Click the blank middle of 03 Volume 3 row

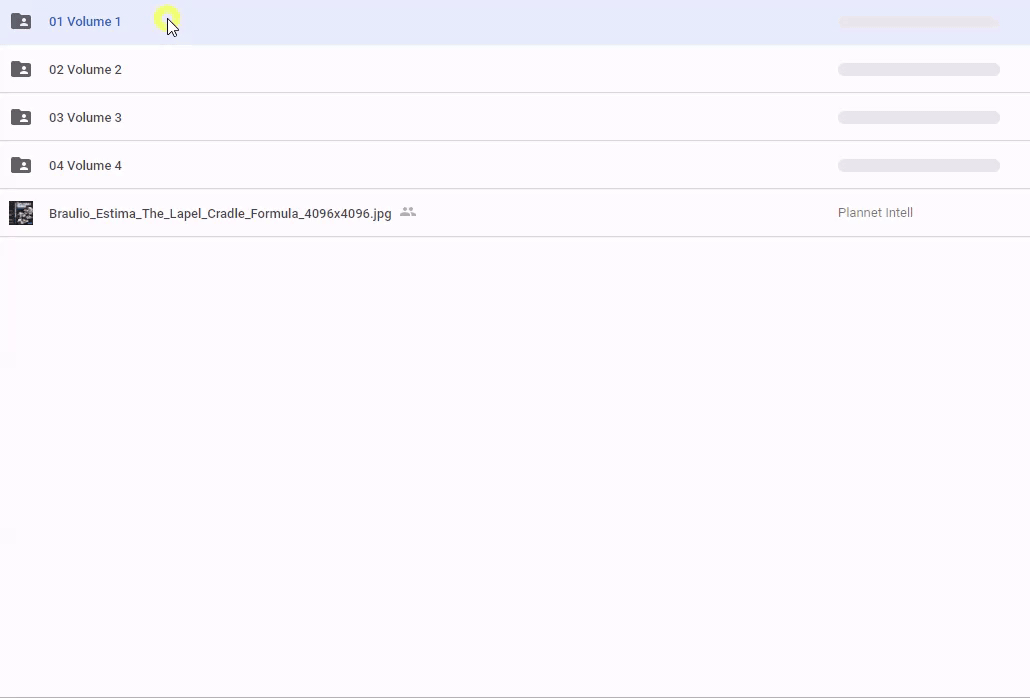[480, 118]
